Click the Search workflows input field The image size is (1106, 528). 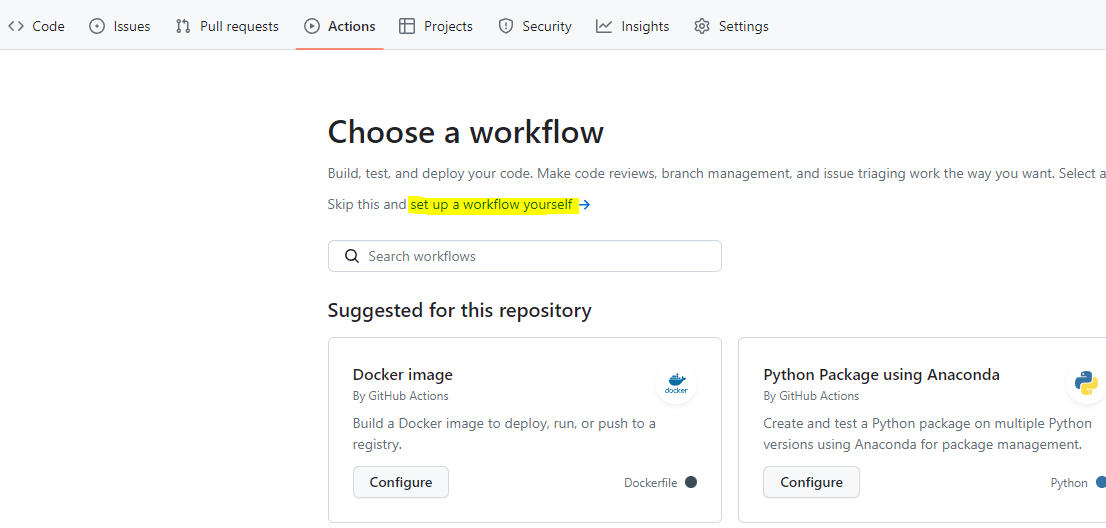click(525, 256)
